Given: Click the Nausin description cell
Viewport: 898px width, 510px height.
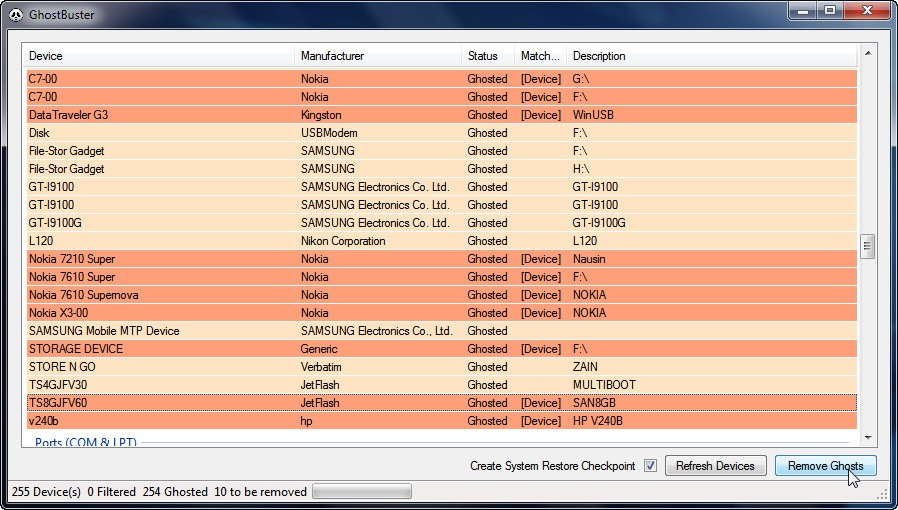Looking at the screenshot, I should pos(589,259).
